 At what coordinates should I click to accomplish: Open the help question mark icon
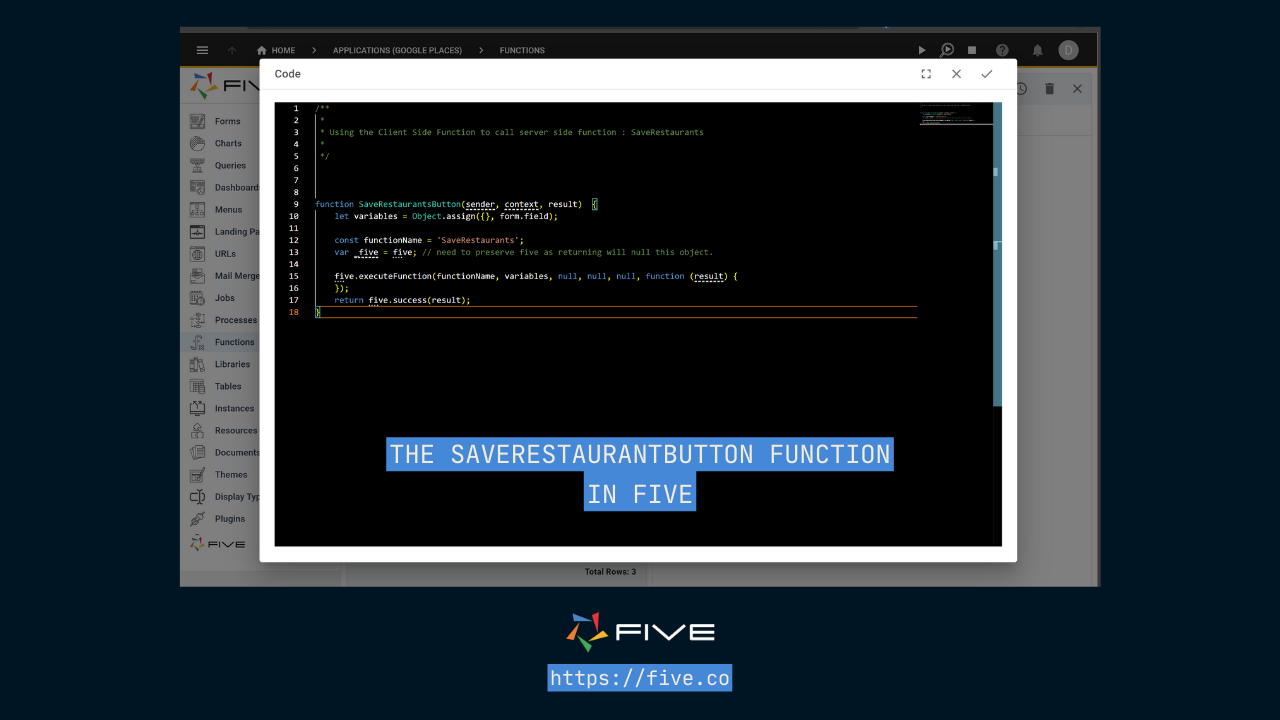(x=1002, y=50)
